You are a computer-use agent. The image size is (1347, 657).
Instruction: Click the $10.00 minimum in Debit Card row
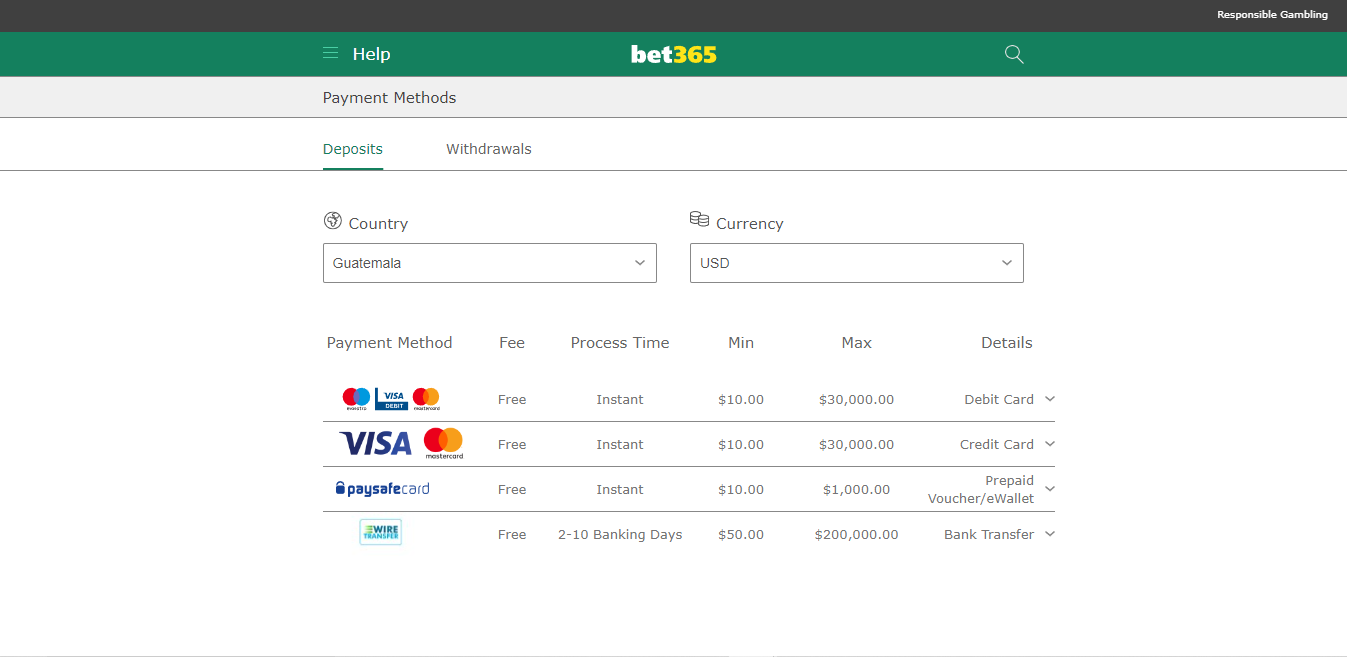click(741, 399)
